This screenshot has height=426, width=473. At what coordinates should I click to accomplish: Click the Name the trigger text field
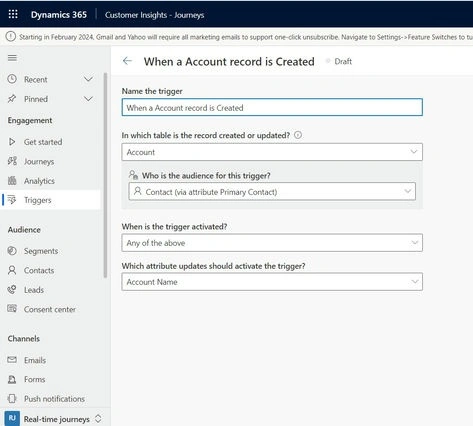click(272, 107)
